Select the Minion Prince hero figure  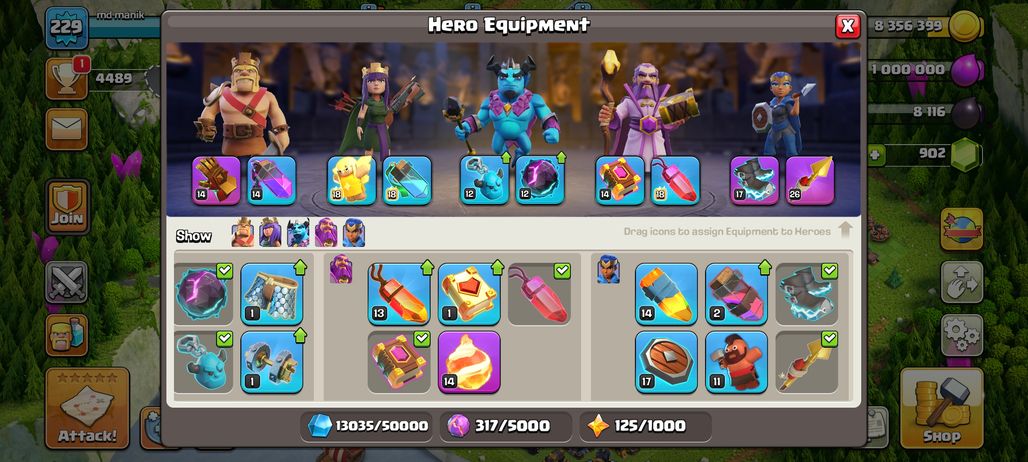pos(510,105)
